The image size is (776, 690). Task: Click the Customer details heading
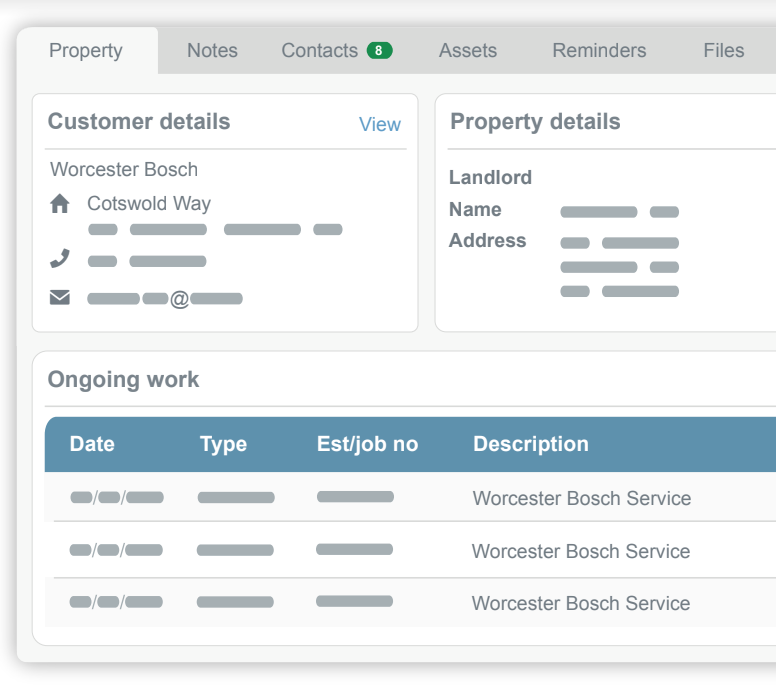[139, 122]
